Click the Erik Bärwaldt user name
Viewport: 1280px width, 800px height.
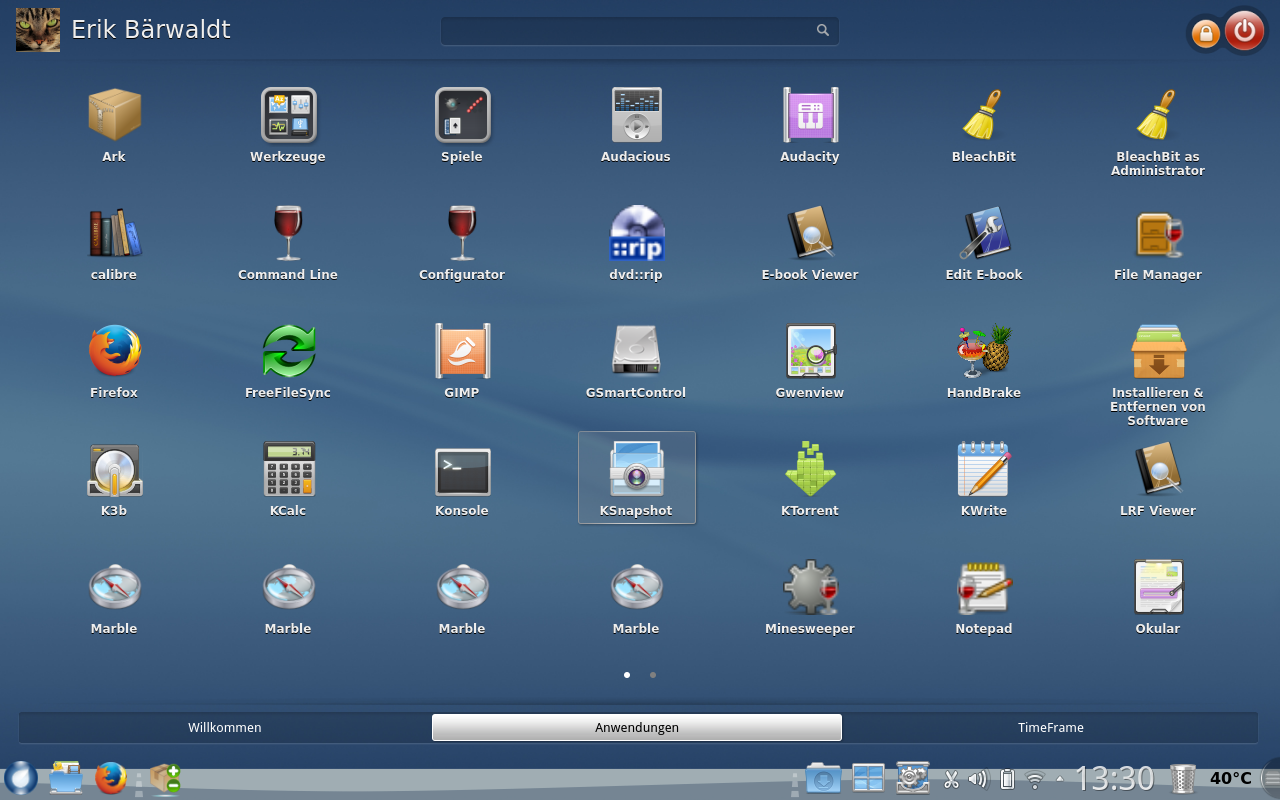pyautogui.click(x=151, y=29)
